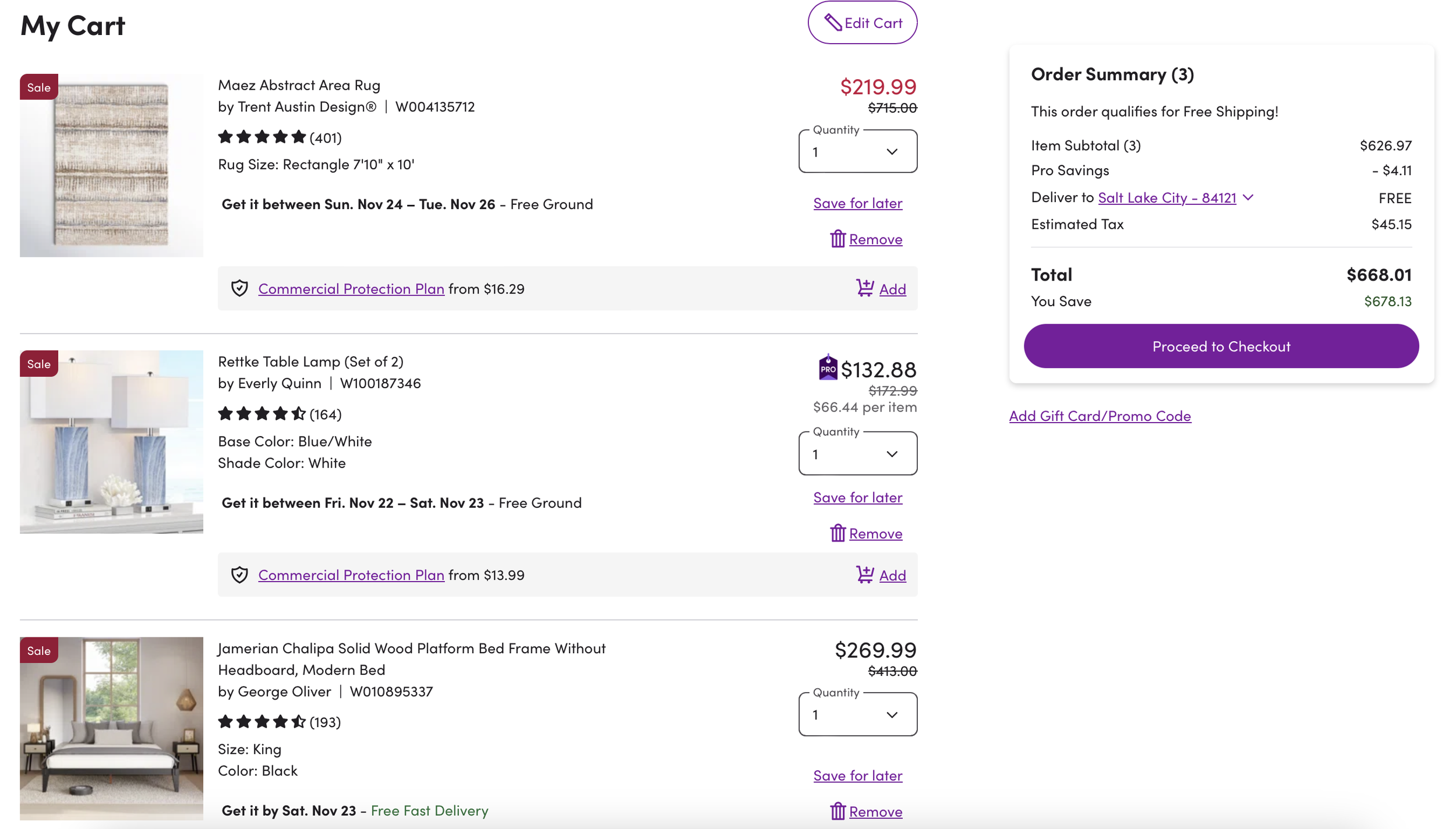Click the PRO tag icon by $132.88
The image size is (1456, 829).
[828, 368]
